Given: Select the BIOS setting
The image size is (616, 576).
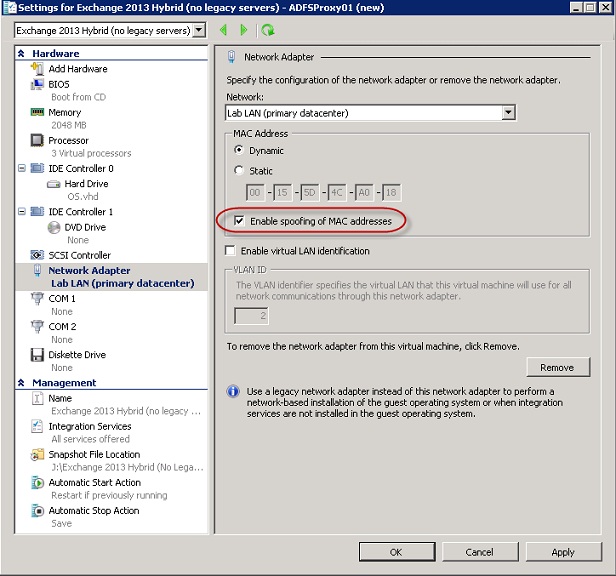Looking at the screenshot, I should pyautogui.click(x=59, y=84).
